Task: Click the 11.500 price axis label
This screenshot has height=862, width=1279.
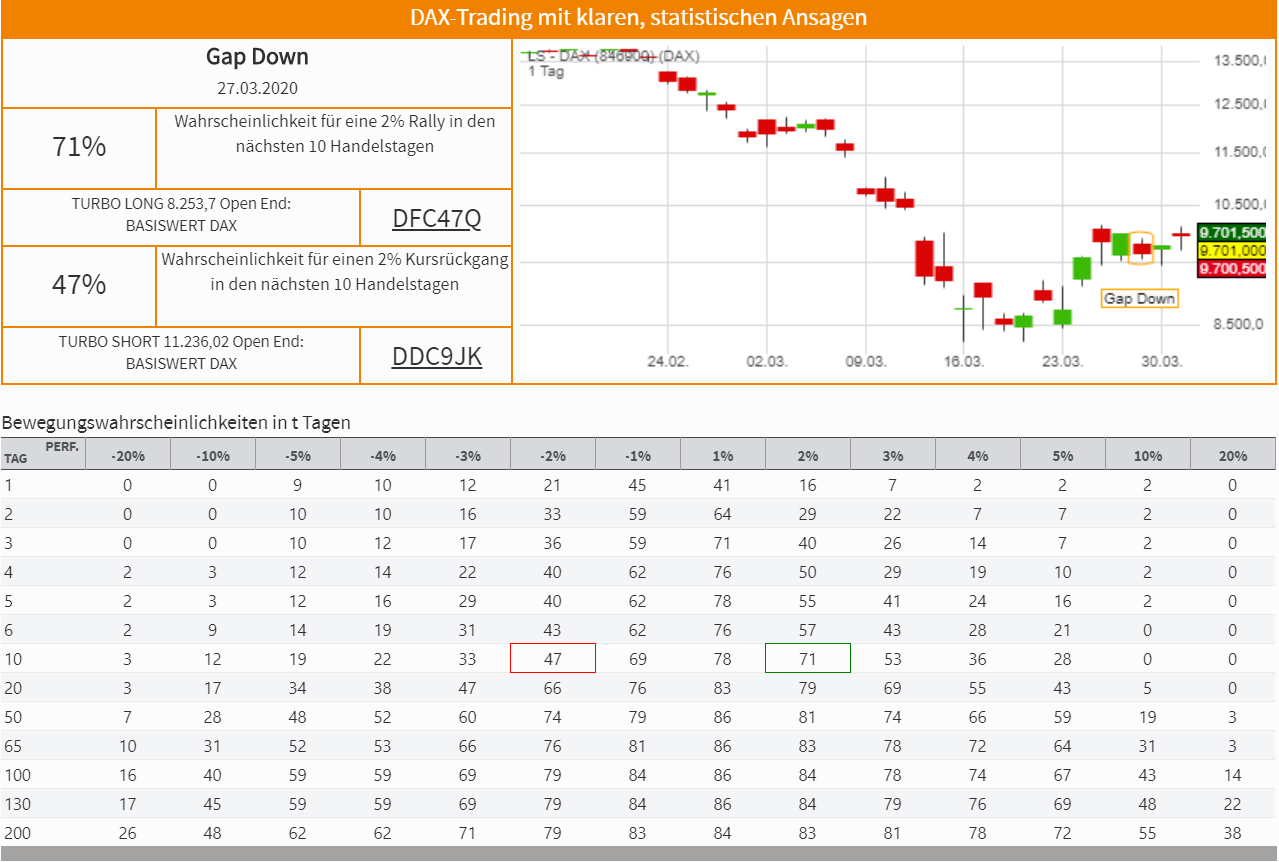Action: 1240,152
